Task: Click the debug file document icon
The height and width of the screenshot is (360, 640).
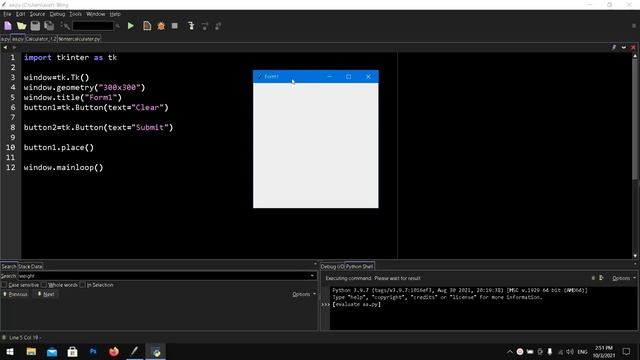Action: click(x=147, y=26)
